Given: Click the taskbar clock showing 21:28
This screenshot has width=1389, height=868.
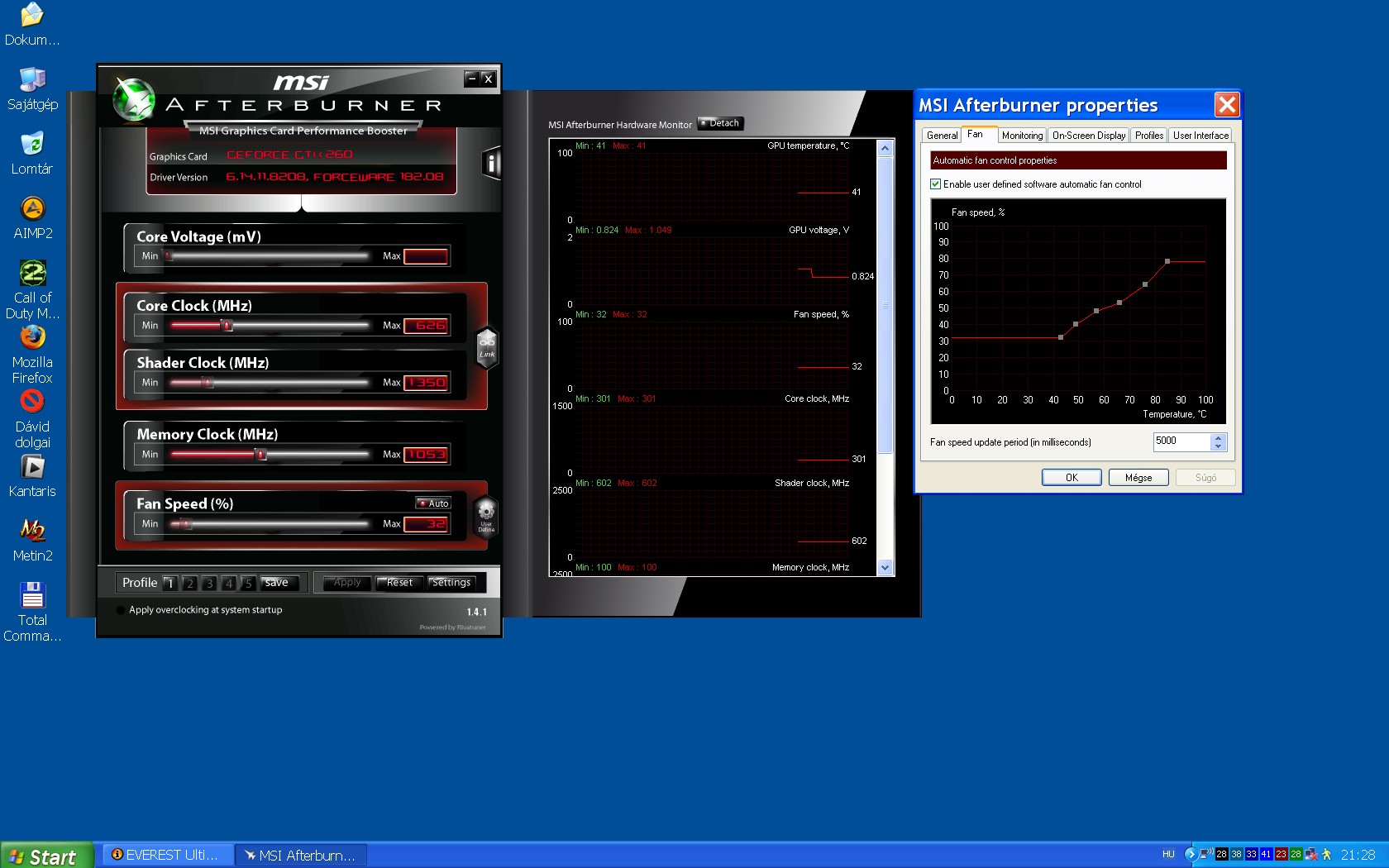Looking at the screenshot, I should point(1358,855).
